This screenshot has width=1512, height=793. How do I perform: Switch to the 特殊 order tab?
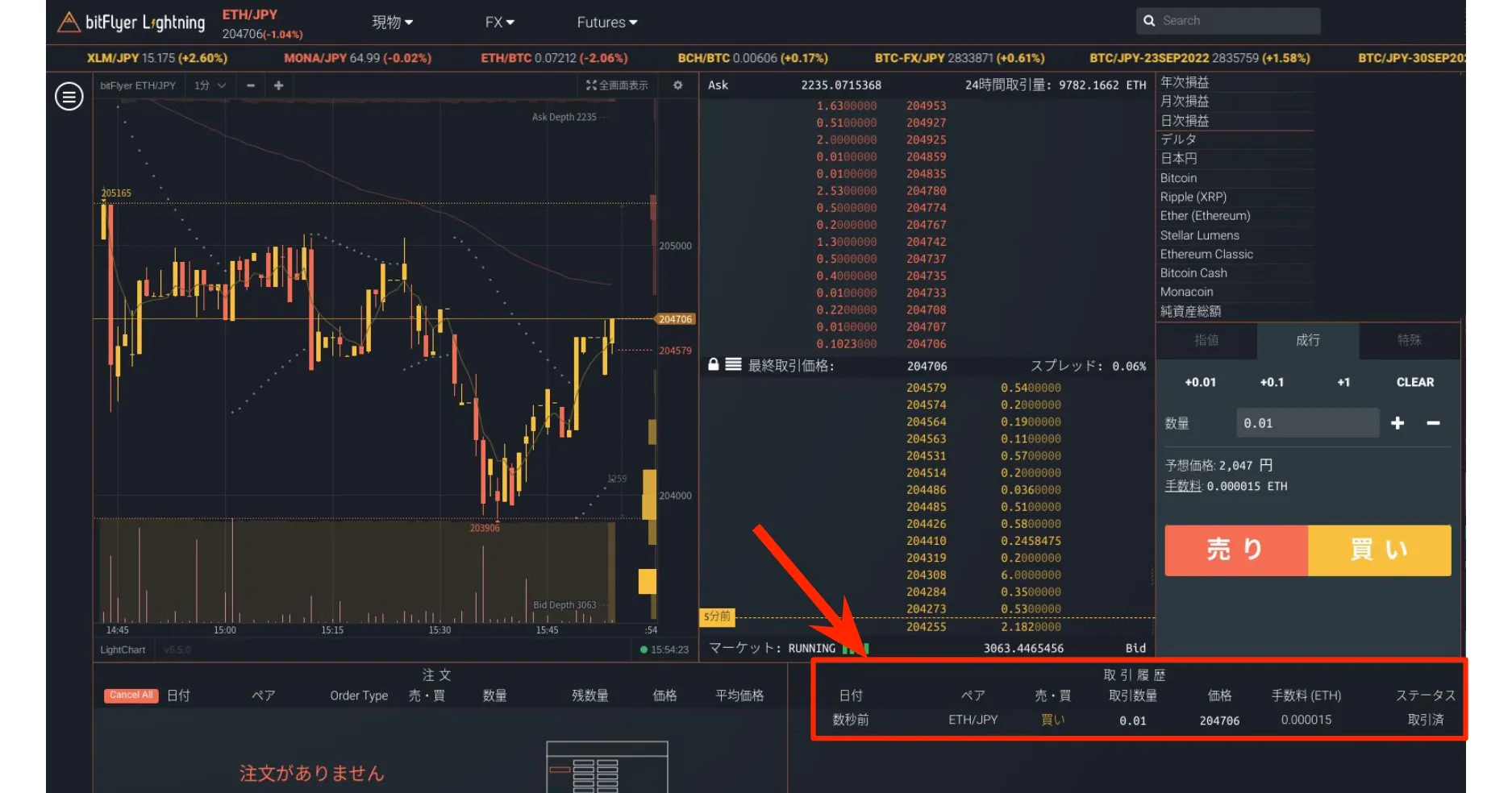[1409, 340]
